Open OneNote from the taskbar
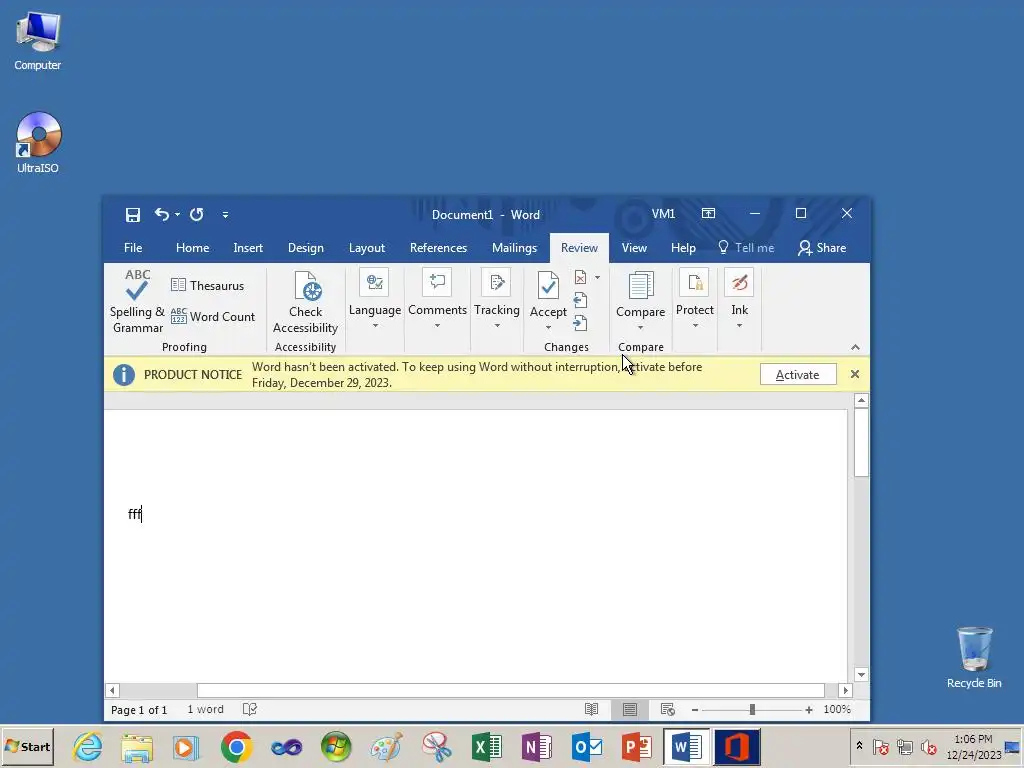 point(537,746)
